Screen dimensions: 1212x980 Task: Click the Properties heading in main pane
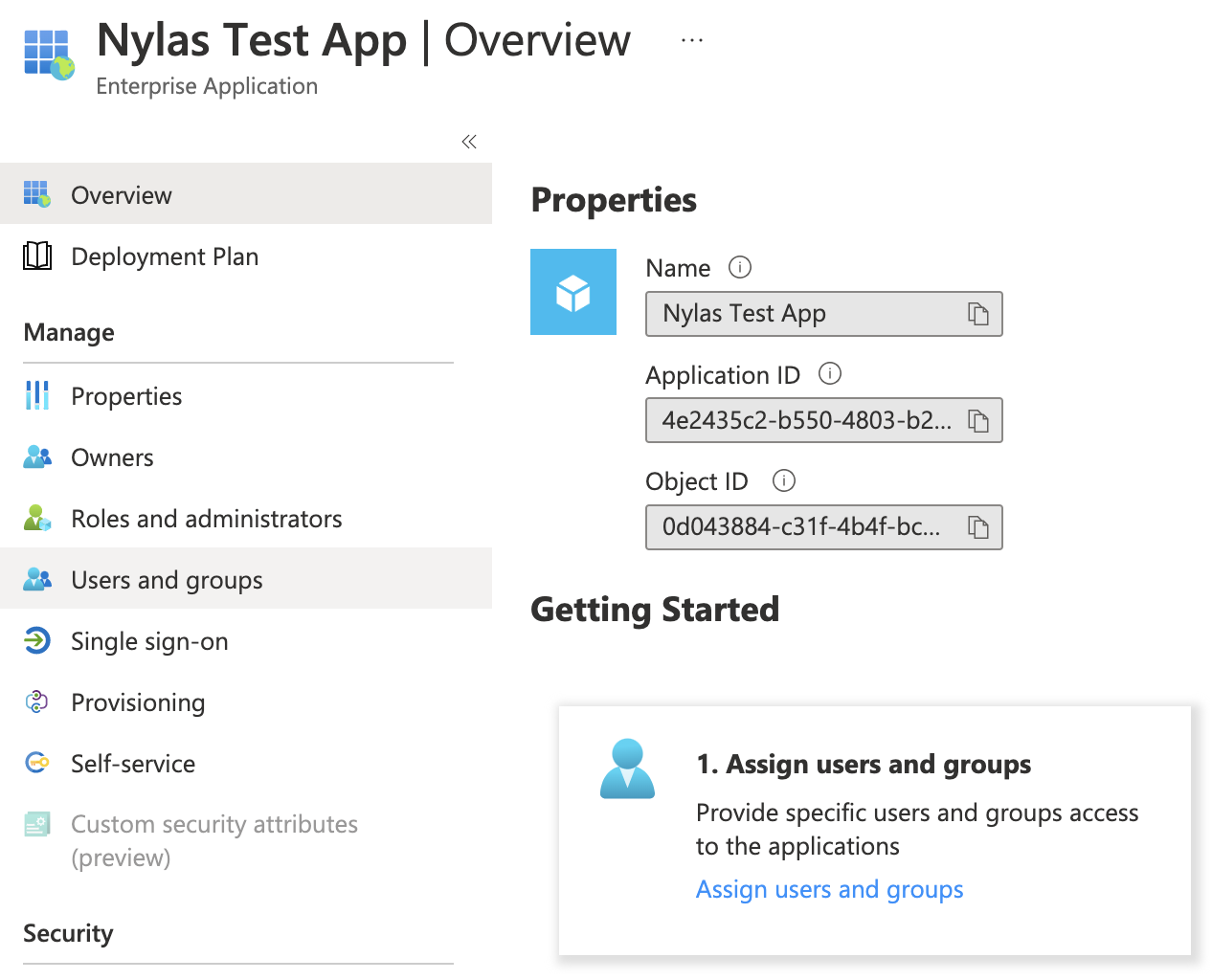614,200
